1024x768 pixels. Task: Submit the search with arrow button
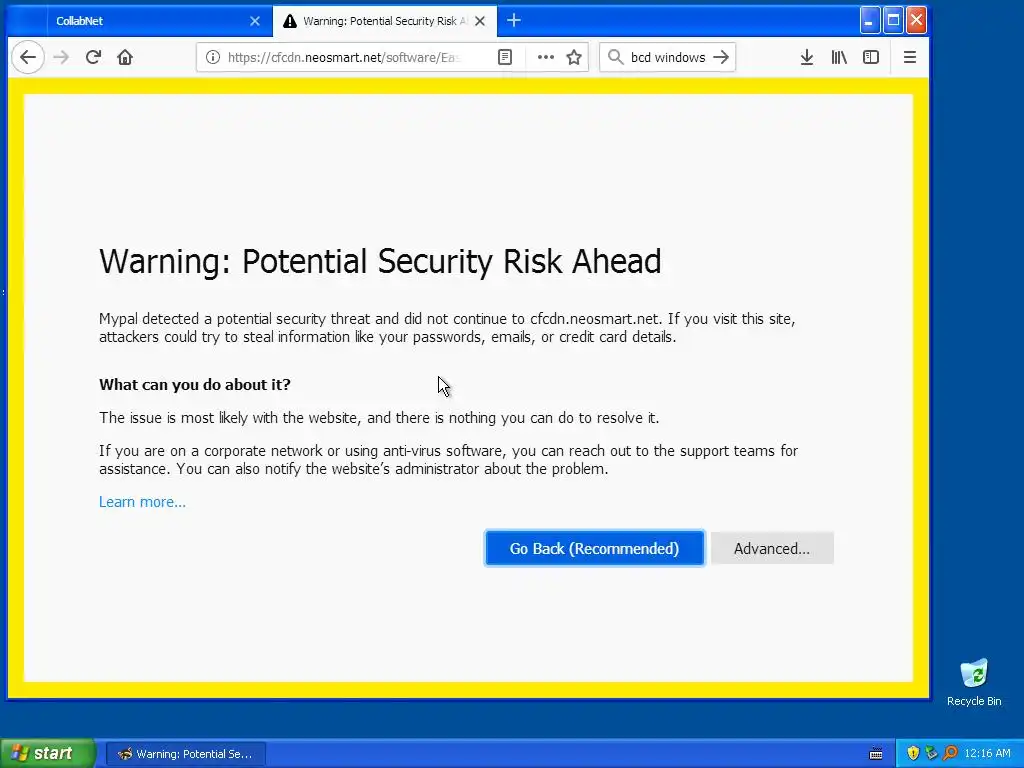pos(721,57)
